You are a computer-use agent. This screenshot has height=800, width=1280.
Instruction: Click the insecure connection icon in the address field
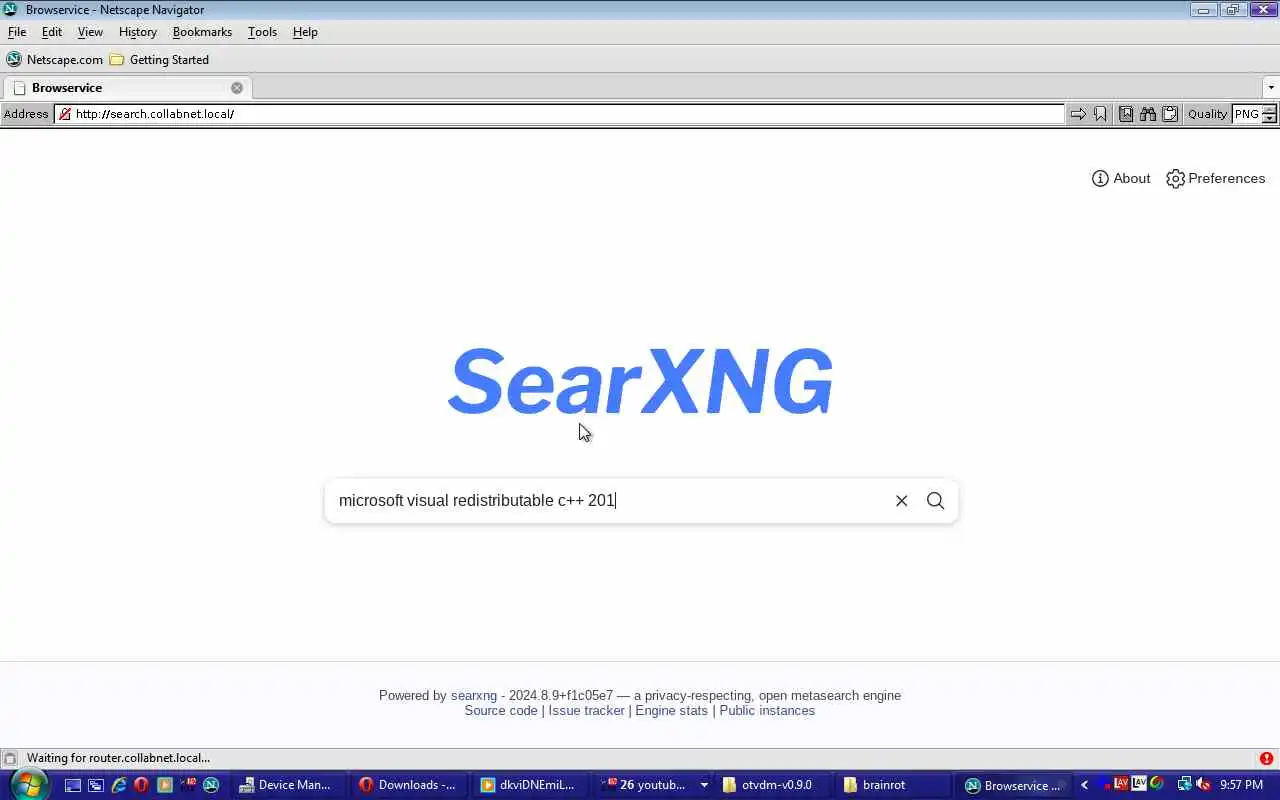coord(65,114)
